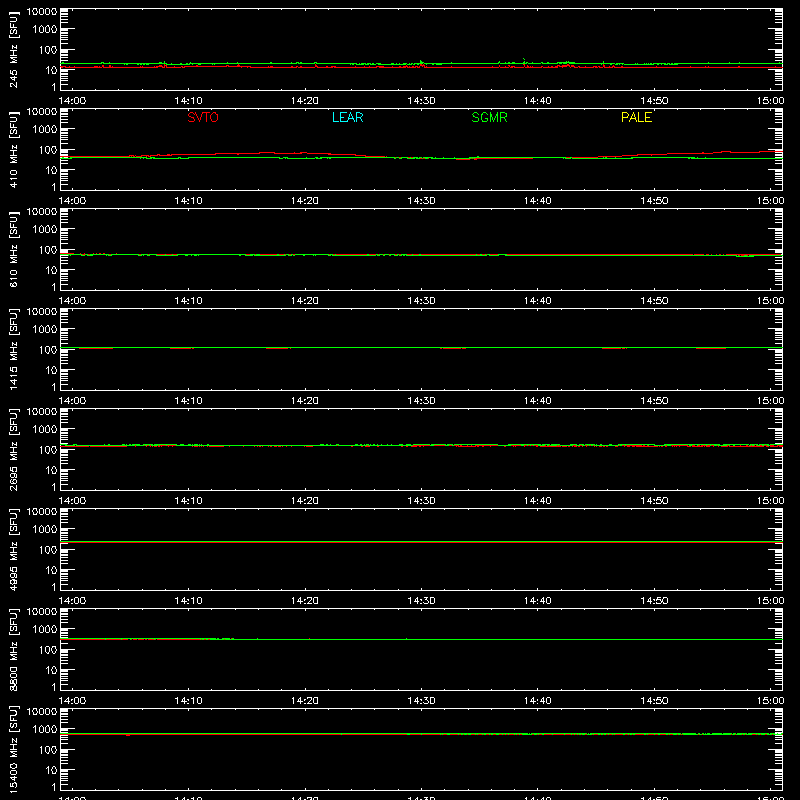Click 14:20 on the 2695 MHz time axis
The height and width of the screenshot is (800, 800).
pyautogui.click(x=305, y=501)
